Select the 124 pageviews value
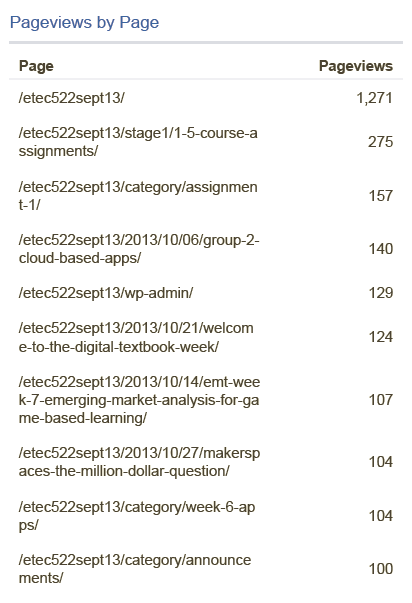Viewport: 412px width, 603px height. 381,337
